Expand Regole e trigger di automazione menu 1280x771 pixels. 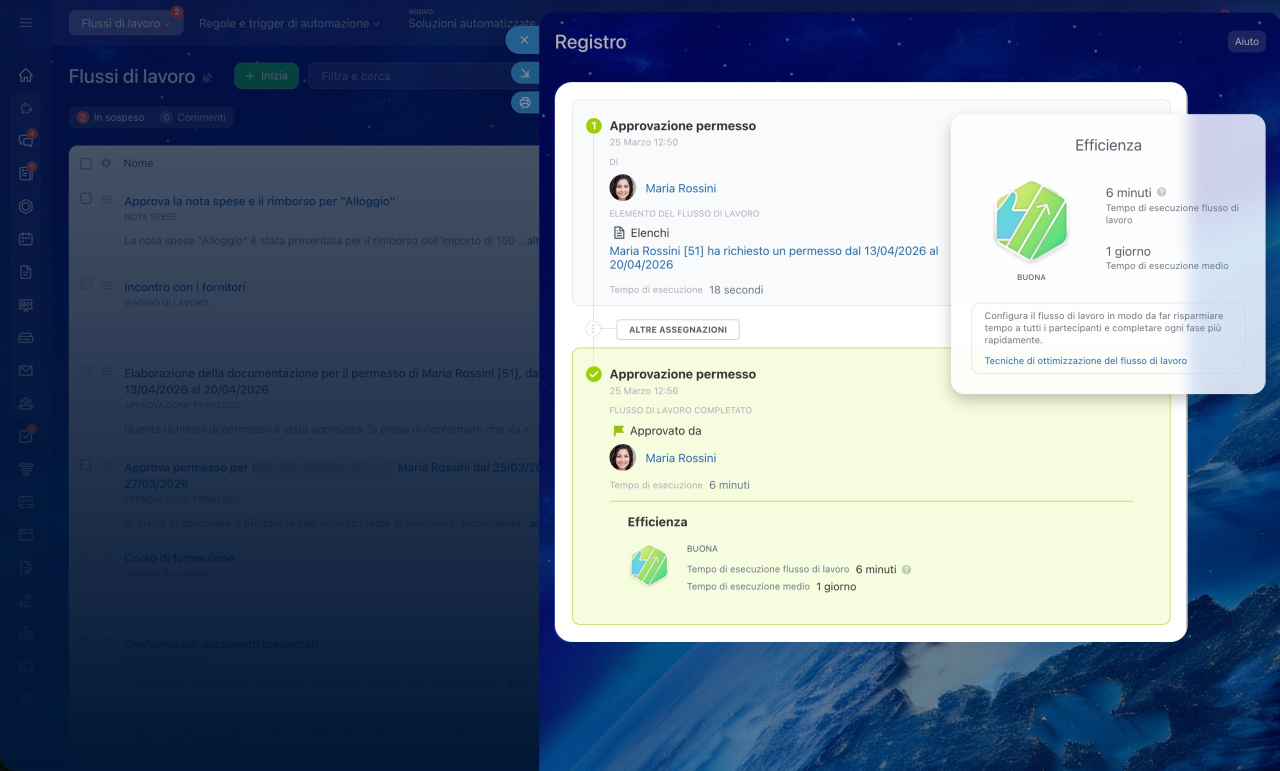coord(289,23)
